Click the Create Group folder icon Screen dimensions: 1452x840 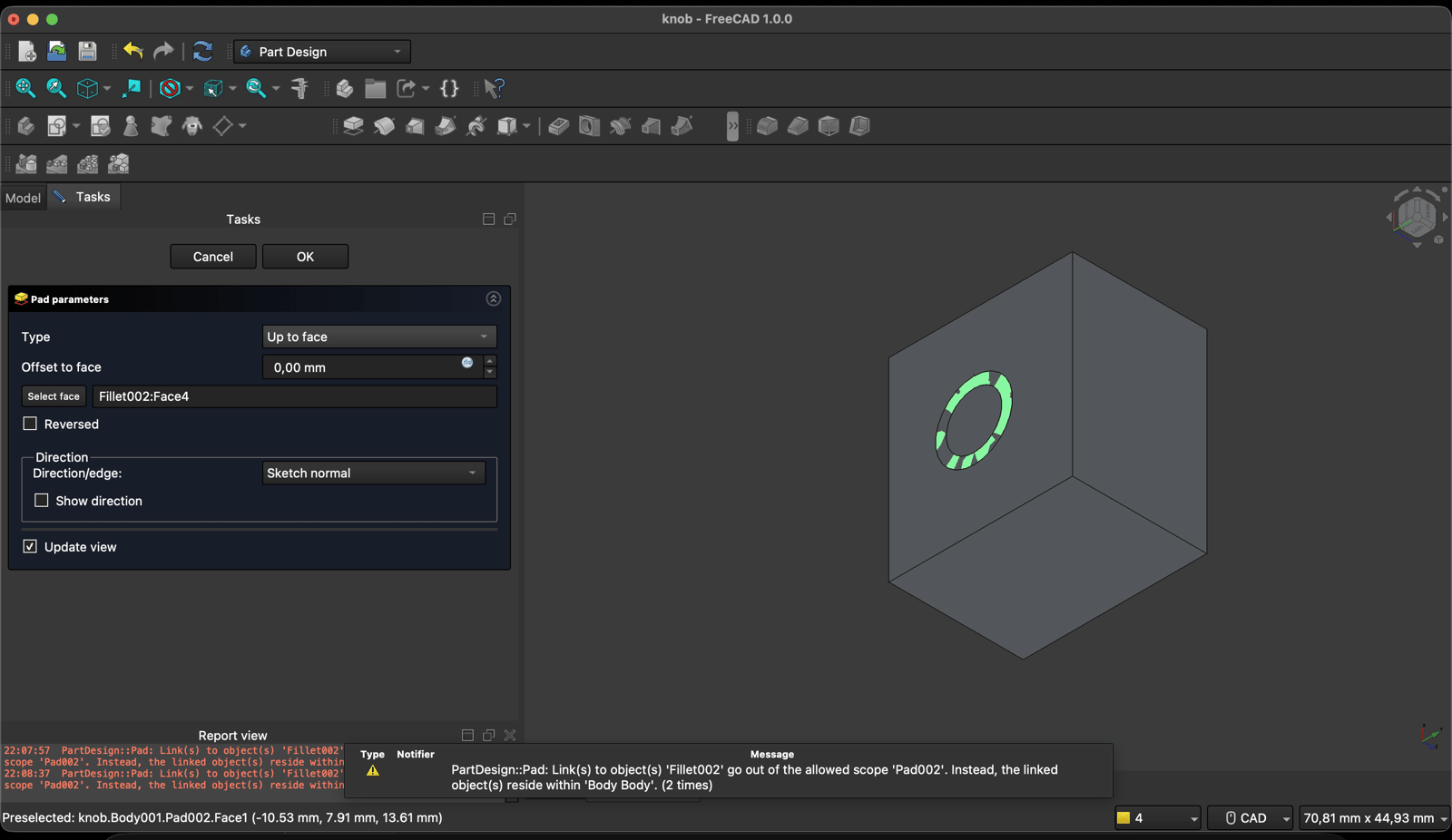pyautogui.click(x=375, y=88)
